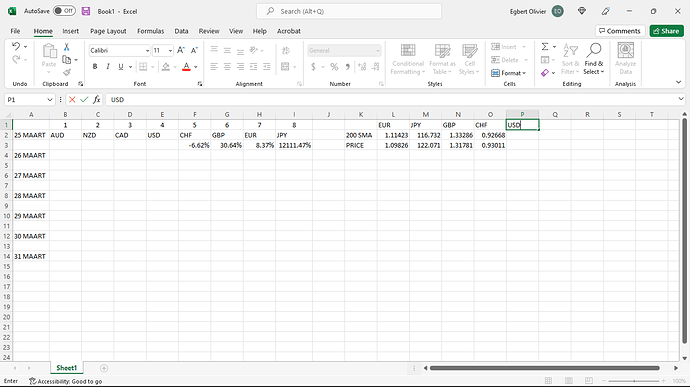Click the Accounting dollar format icon

(313, 66)
